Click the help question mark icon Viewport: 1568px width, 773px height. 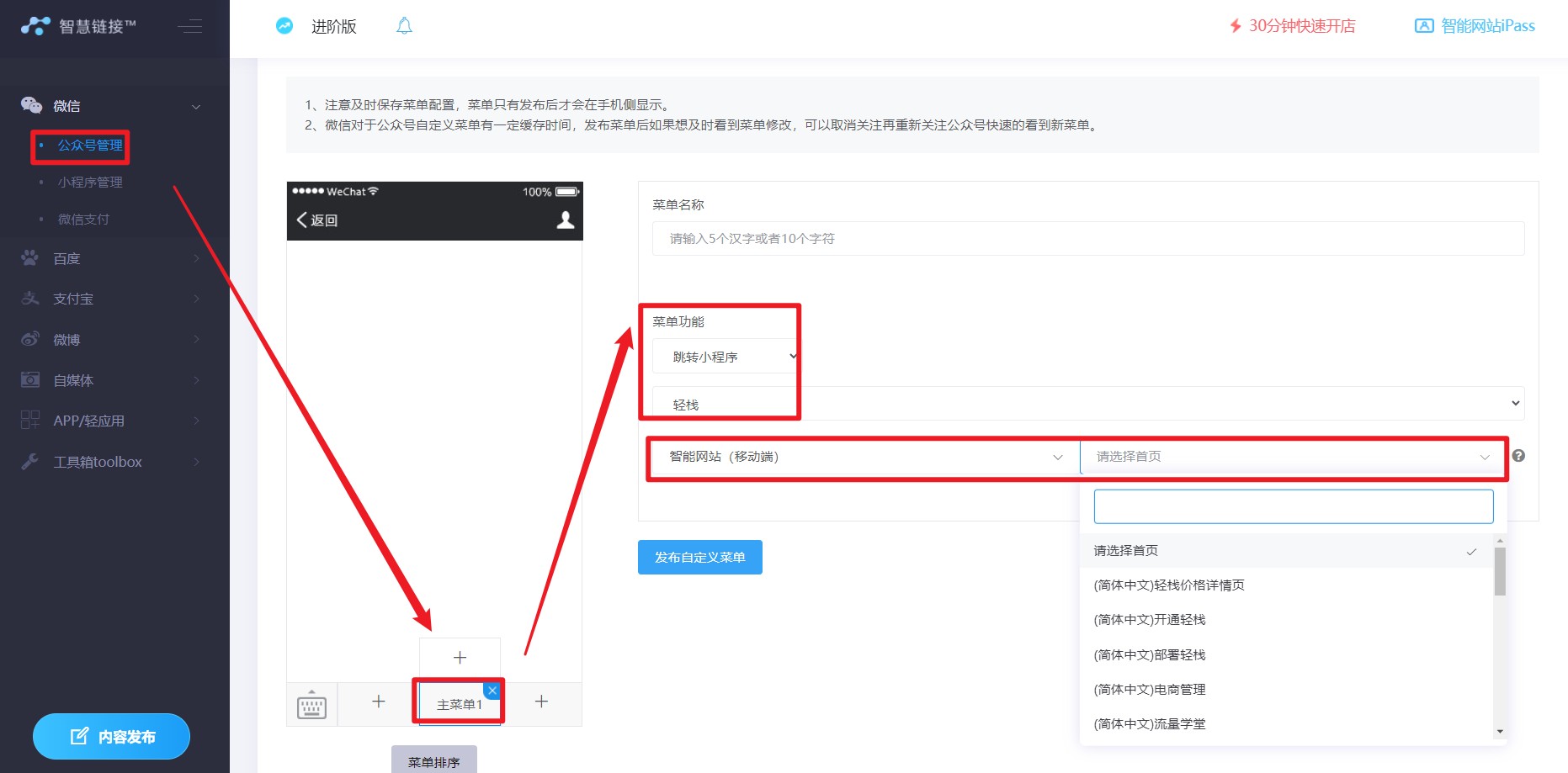(x=1518, y=456)
